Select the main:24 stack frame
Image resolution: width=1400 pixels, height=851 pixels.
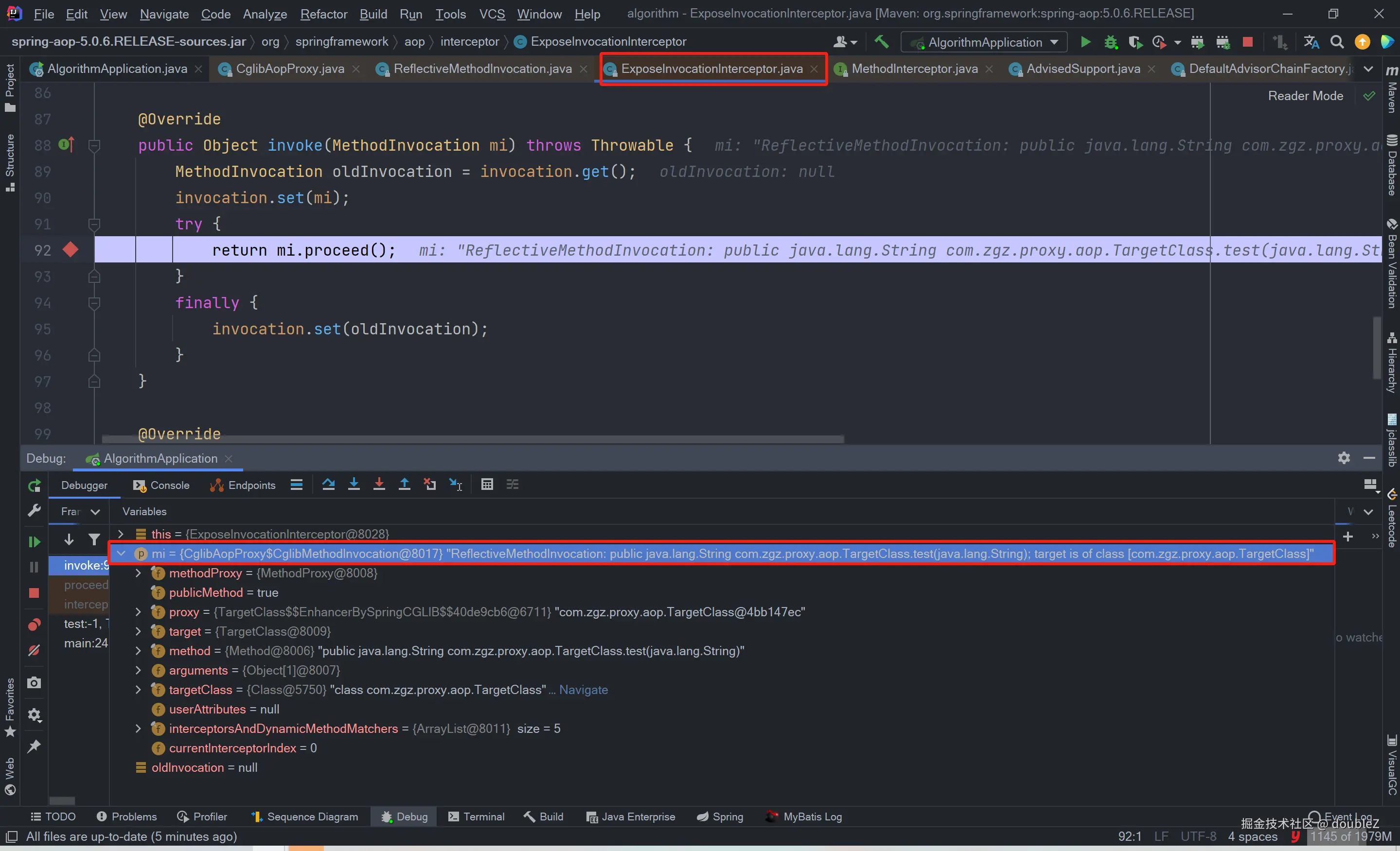pyautogui.click(x=85, y=643)
